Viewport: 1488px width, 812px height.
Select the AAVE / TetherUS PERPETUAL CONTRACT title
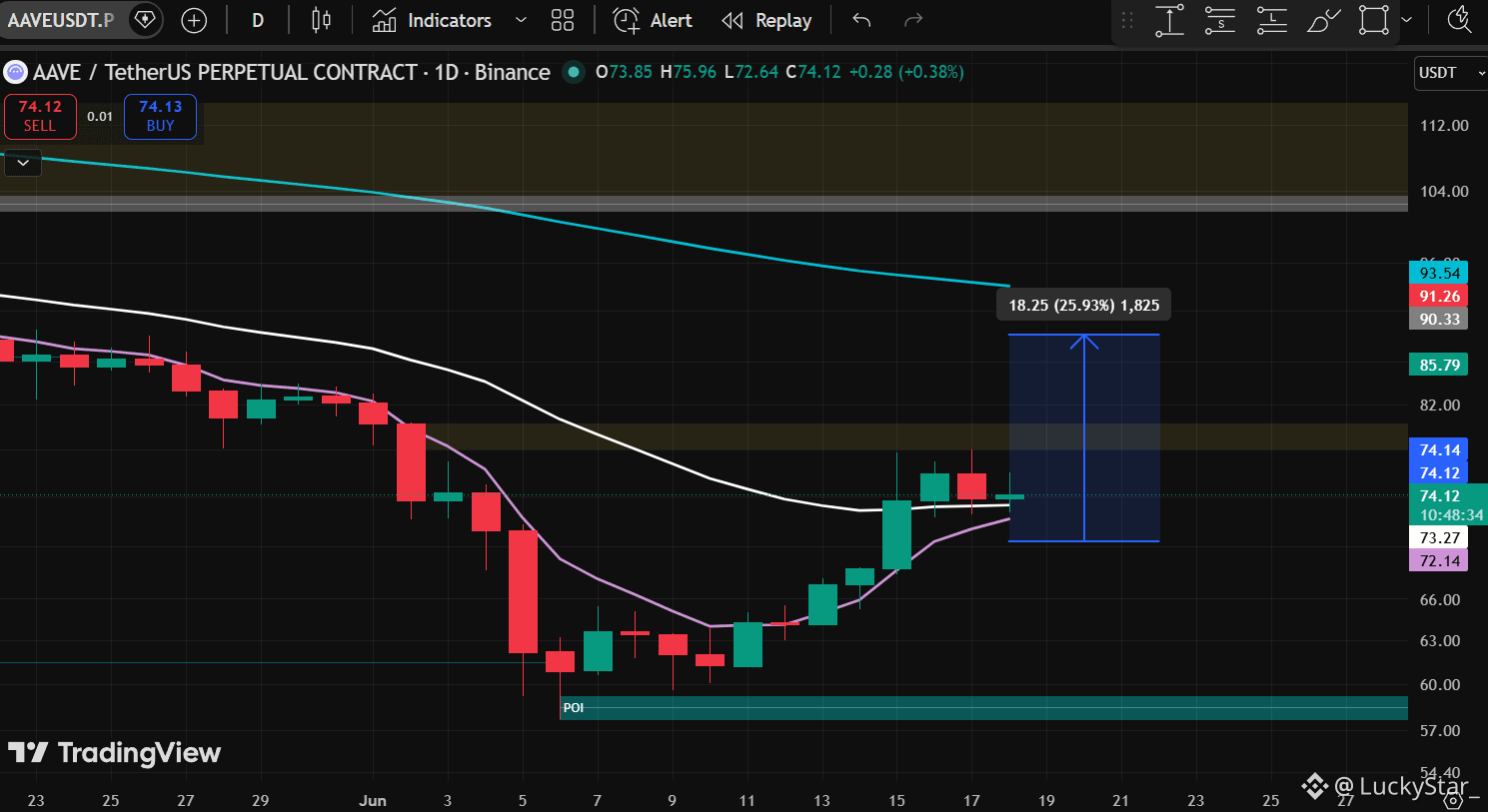226,72
